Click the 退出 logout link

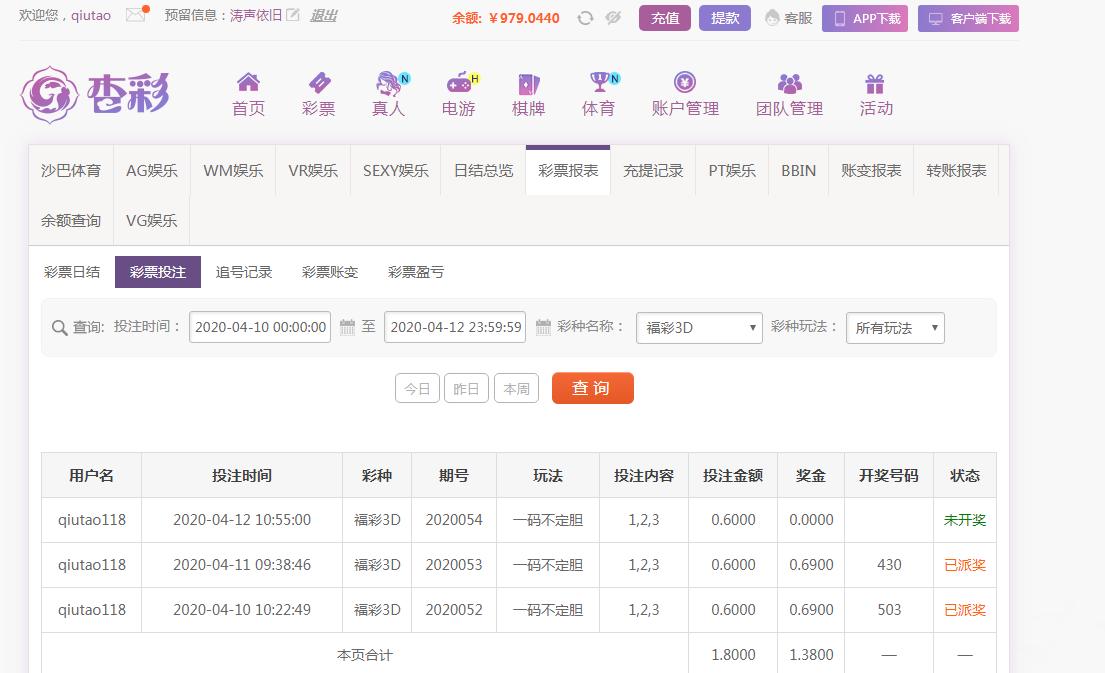coord(323,15)
